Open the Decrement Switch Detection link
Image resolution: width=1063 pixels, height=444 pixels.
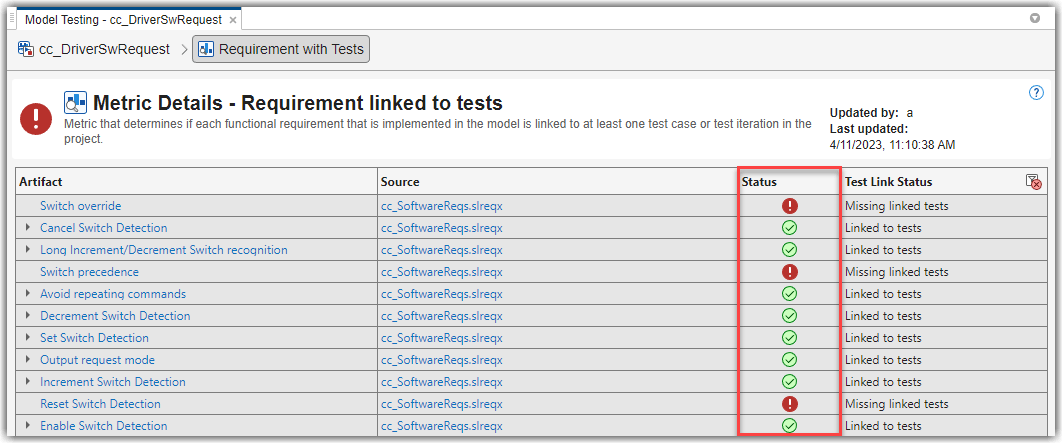pos(115,316)
